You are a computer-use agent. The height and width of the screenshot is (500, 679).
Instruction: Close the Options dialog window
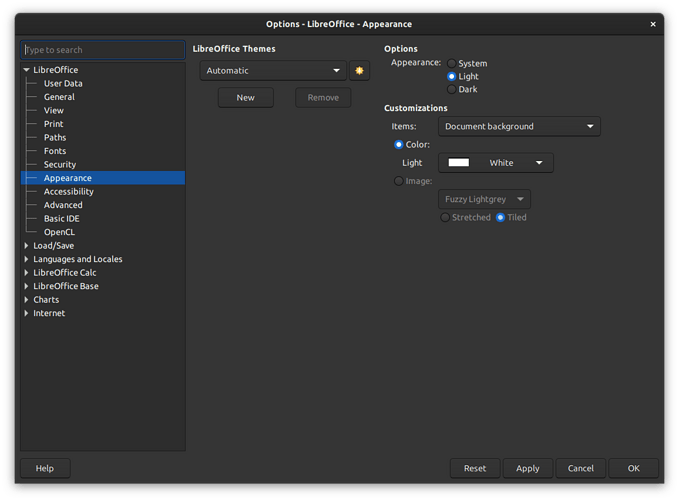tap(653, 24)
